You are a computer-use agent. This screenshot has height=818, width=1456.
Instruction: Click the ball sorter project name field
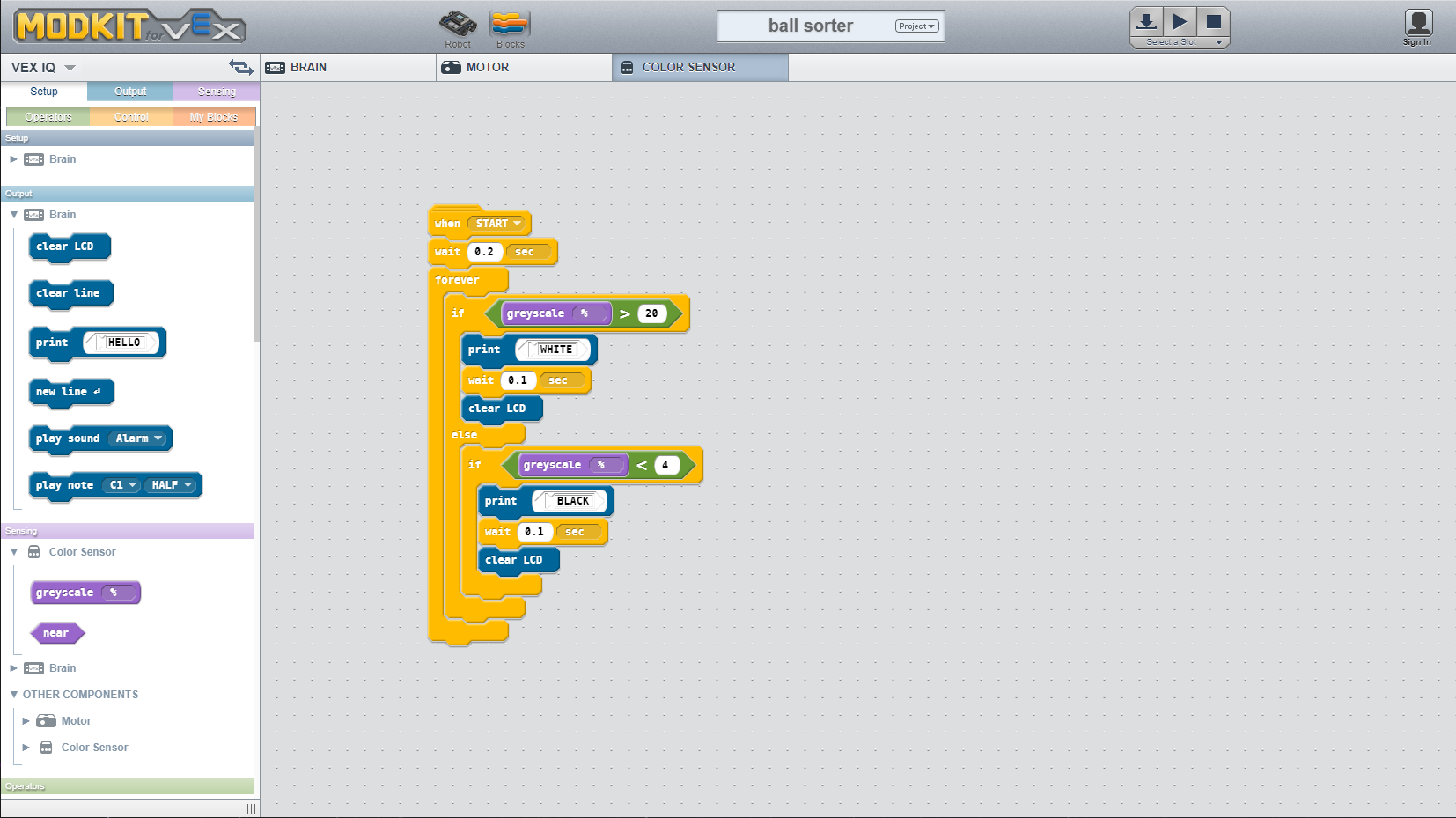tap(810, 26)
